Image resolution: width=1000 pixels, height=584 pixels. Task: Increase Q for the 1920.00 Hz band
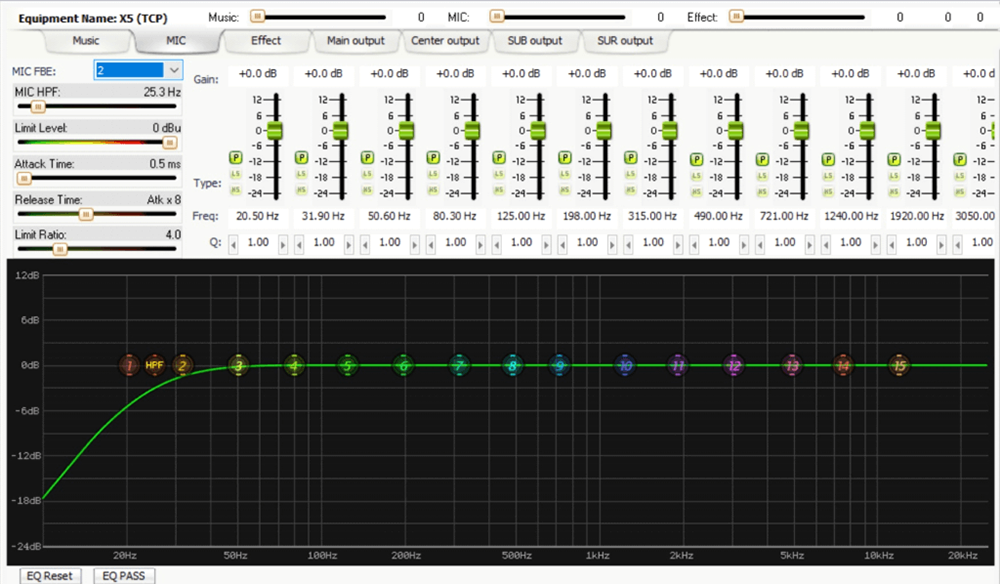[941, 244]
